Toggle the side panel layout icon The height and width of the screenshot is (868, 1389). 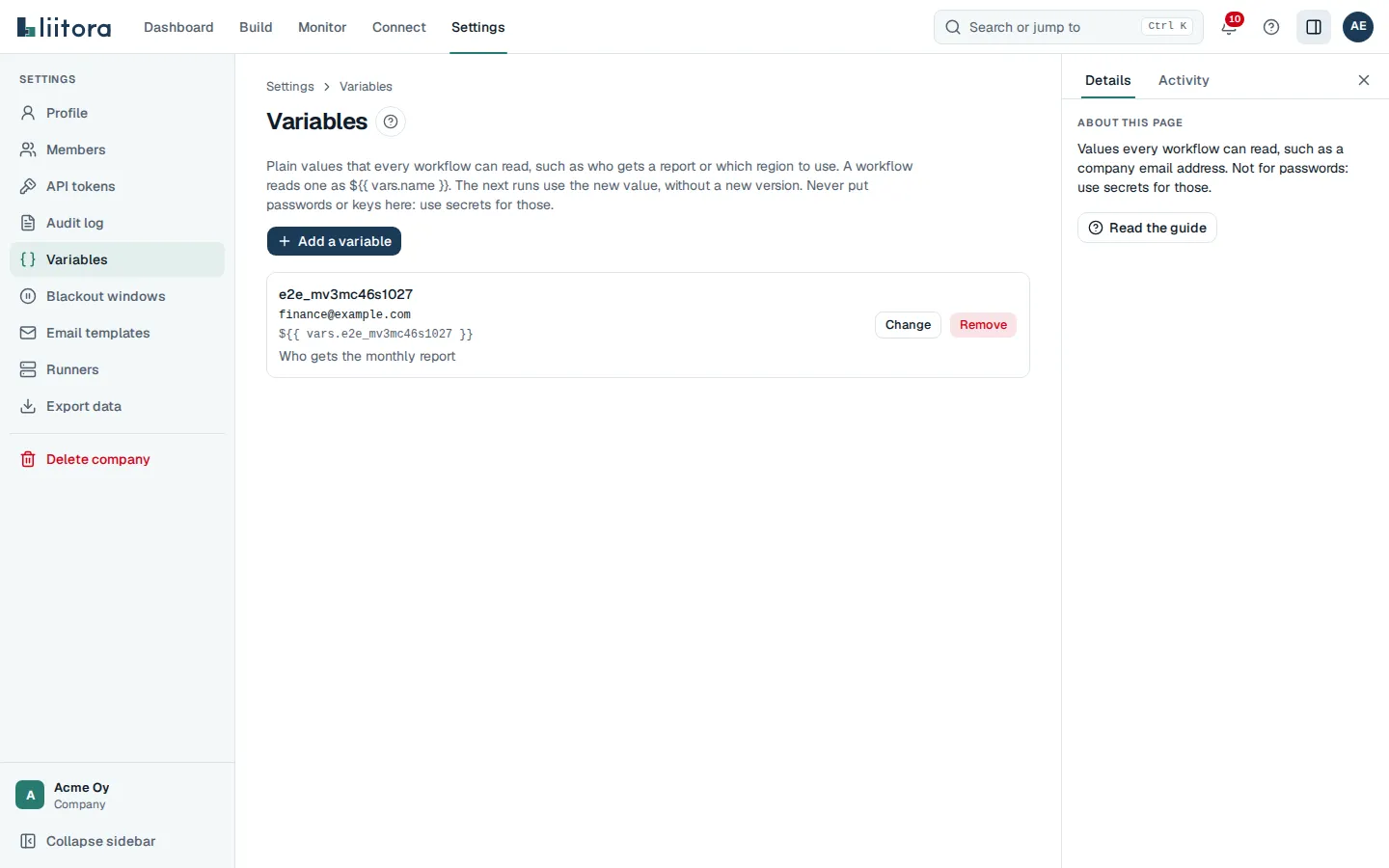(x=1314, y=27)
